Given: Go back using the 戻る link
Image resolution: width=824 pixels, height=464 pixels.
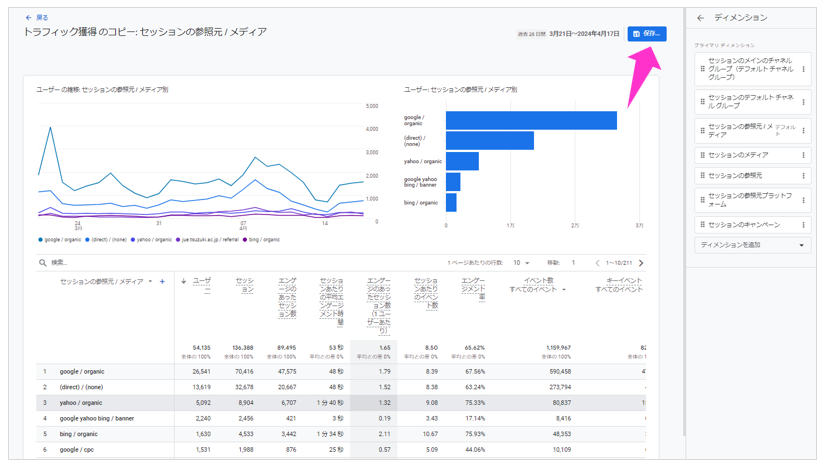Looking at the screenshot, I should (37, 17).
